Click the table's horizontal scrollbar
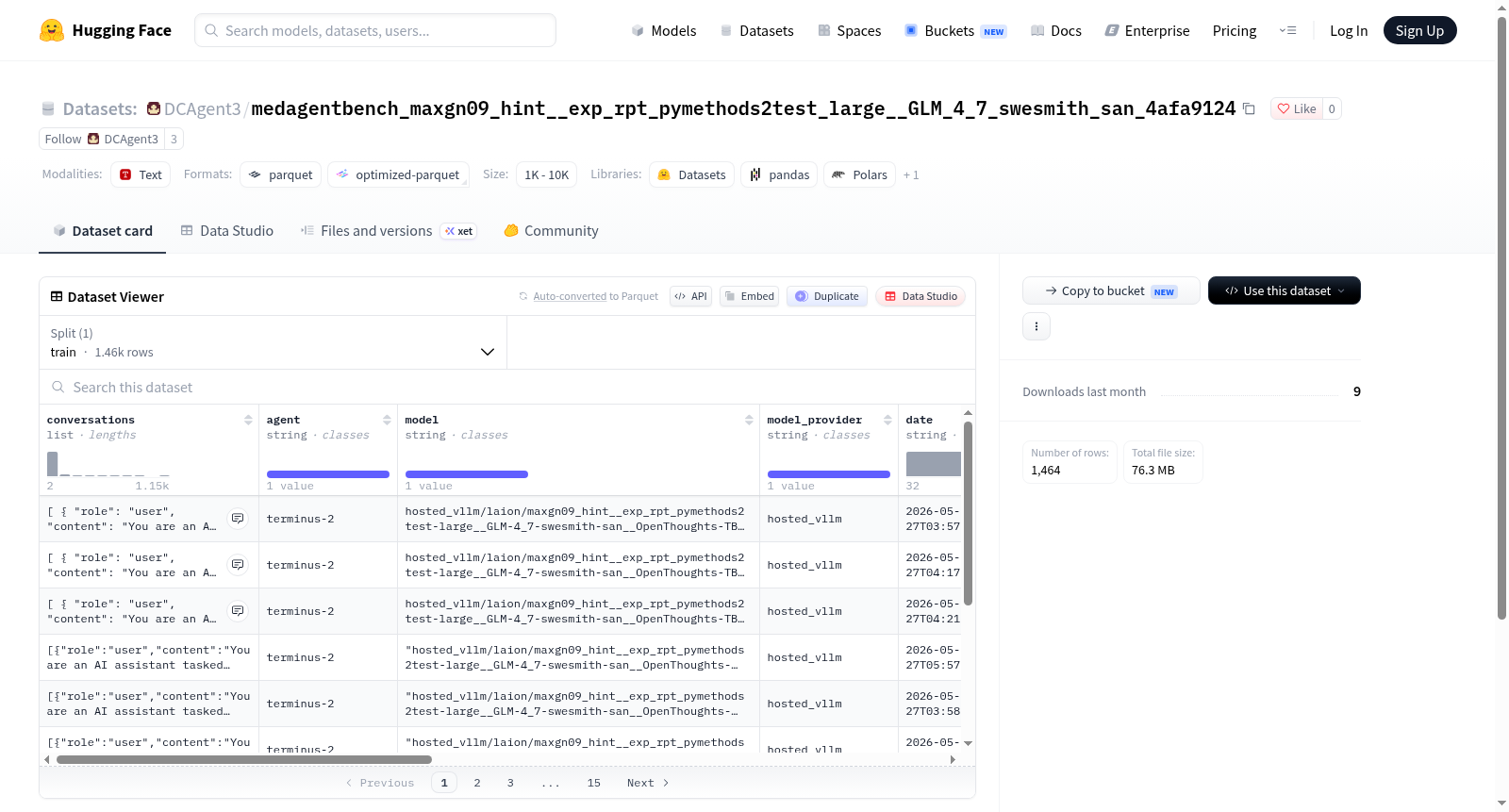 point(244,759)
